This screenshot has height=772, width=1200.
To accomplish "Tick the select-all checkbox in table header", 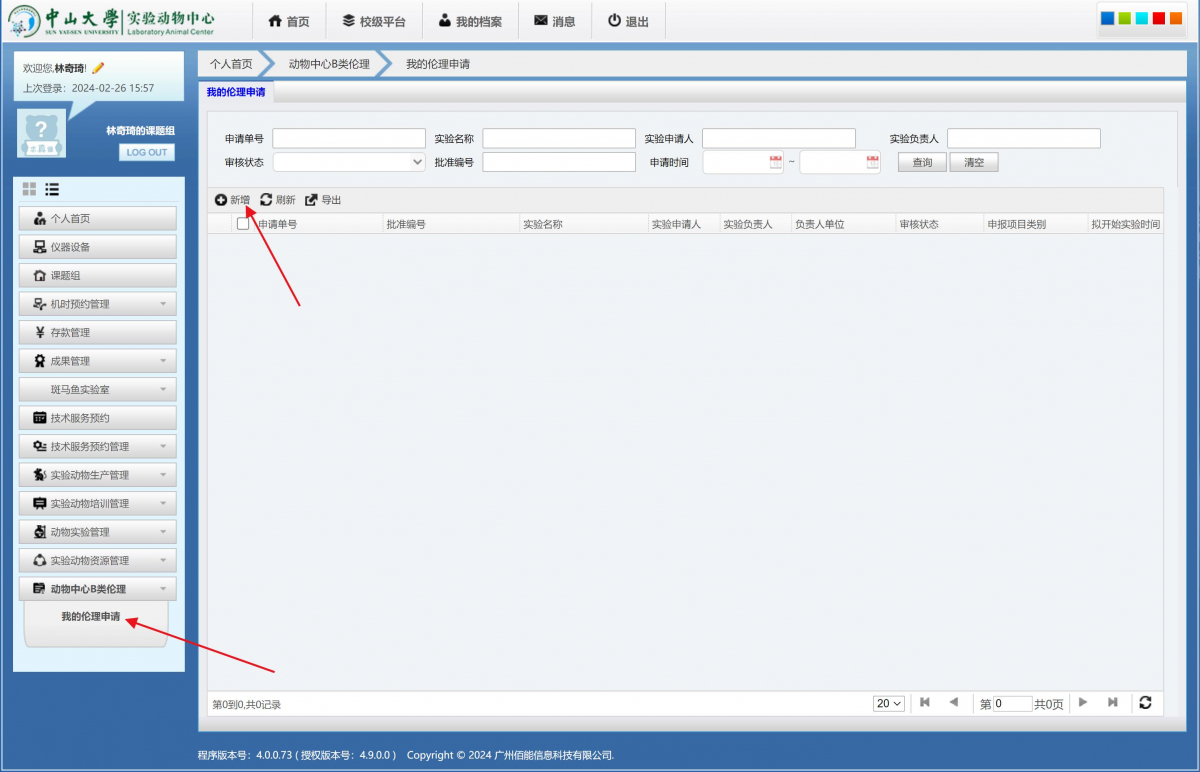I will click(x=243, y=224).
